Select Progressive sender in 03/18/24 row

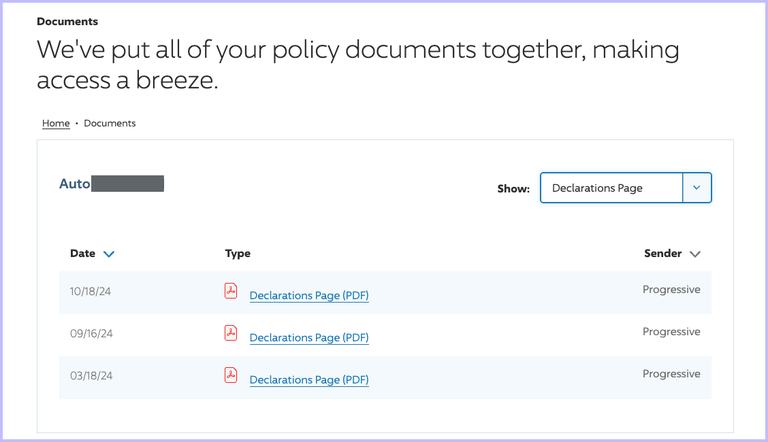point(672,374)
